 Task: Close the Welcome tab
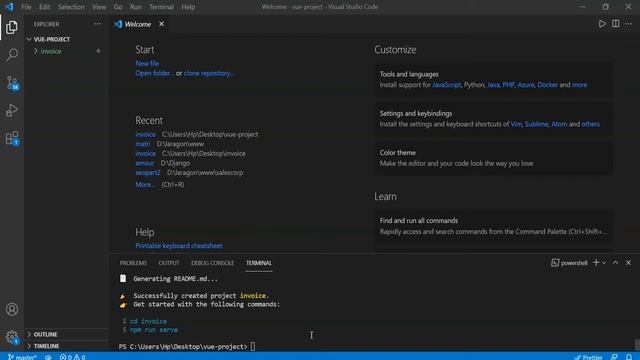point(162,24)
